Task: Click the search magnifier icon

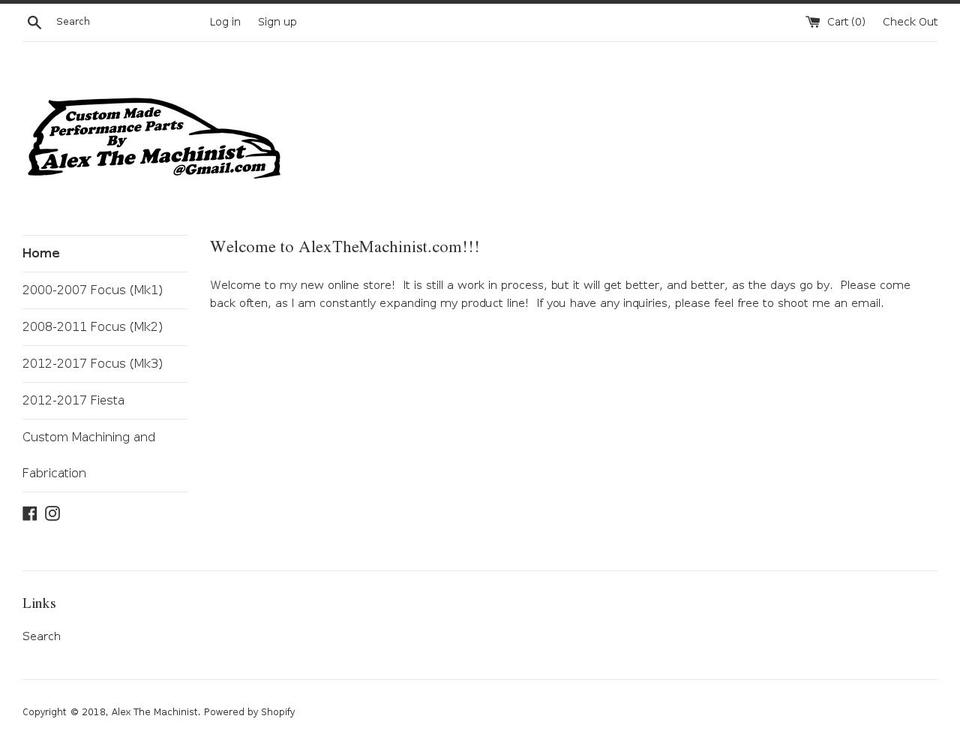Action: 34,22
